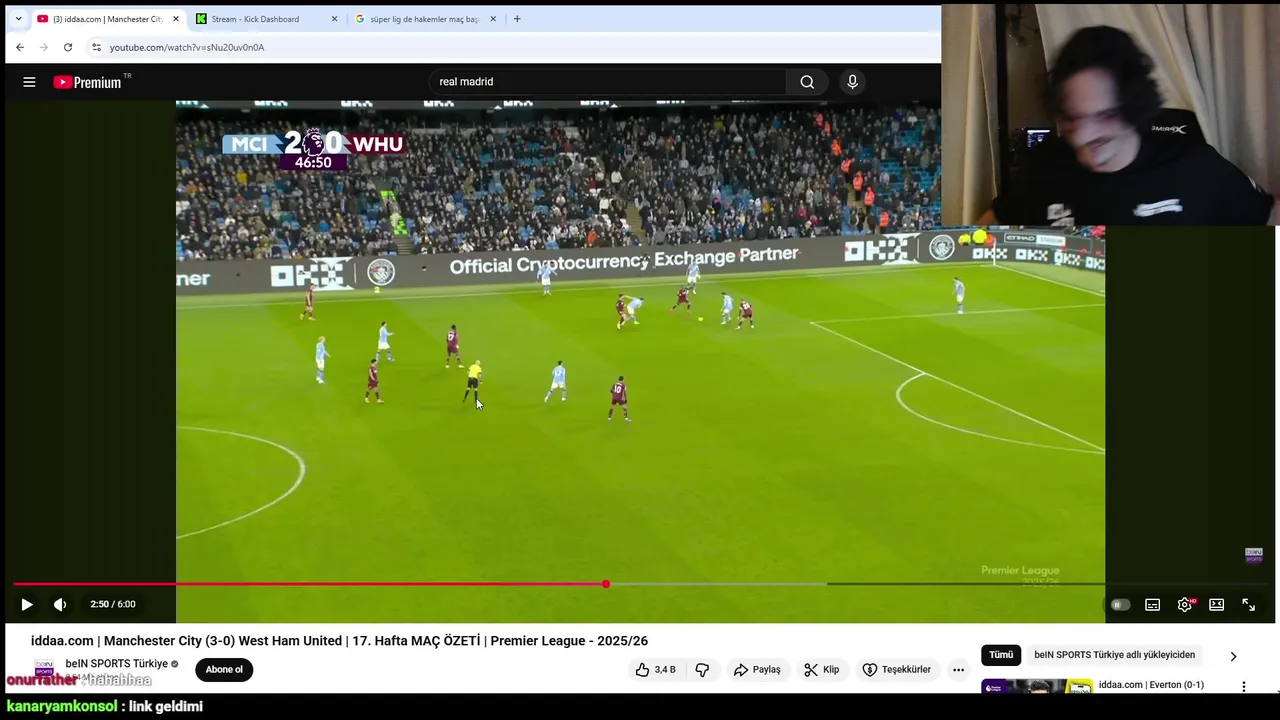Go to YouTube Premium home logo

pyautogui.click(x=91, y=82)
